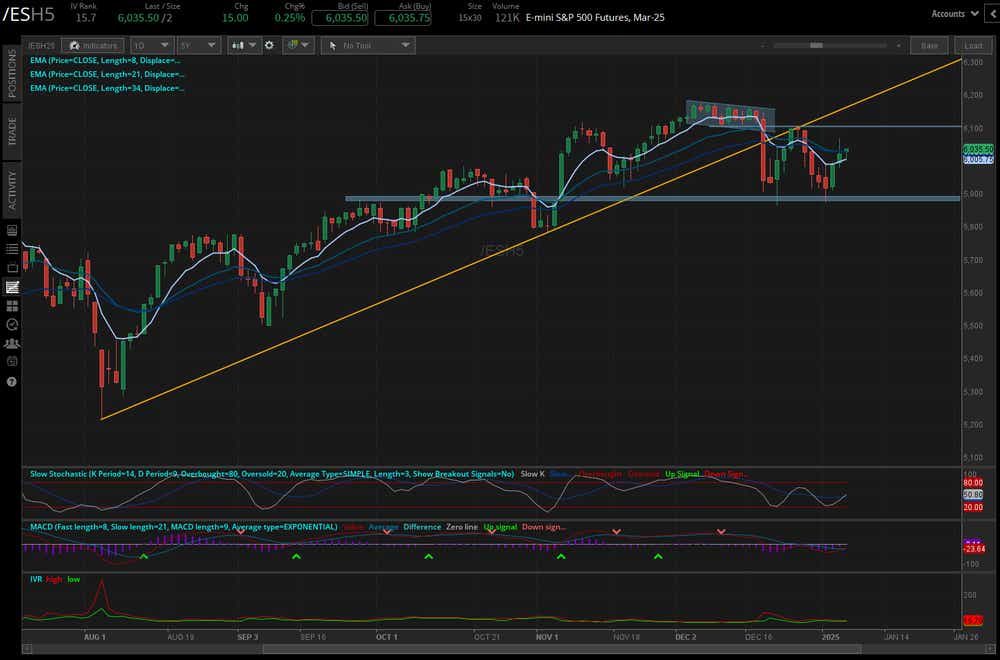The width and height of the screenshot is (1000, 660).
Task: Open the Indicators editor
Action: tap(93, 45)
